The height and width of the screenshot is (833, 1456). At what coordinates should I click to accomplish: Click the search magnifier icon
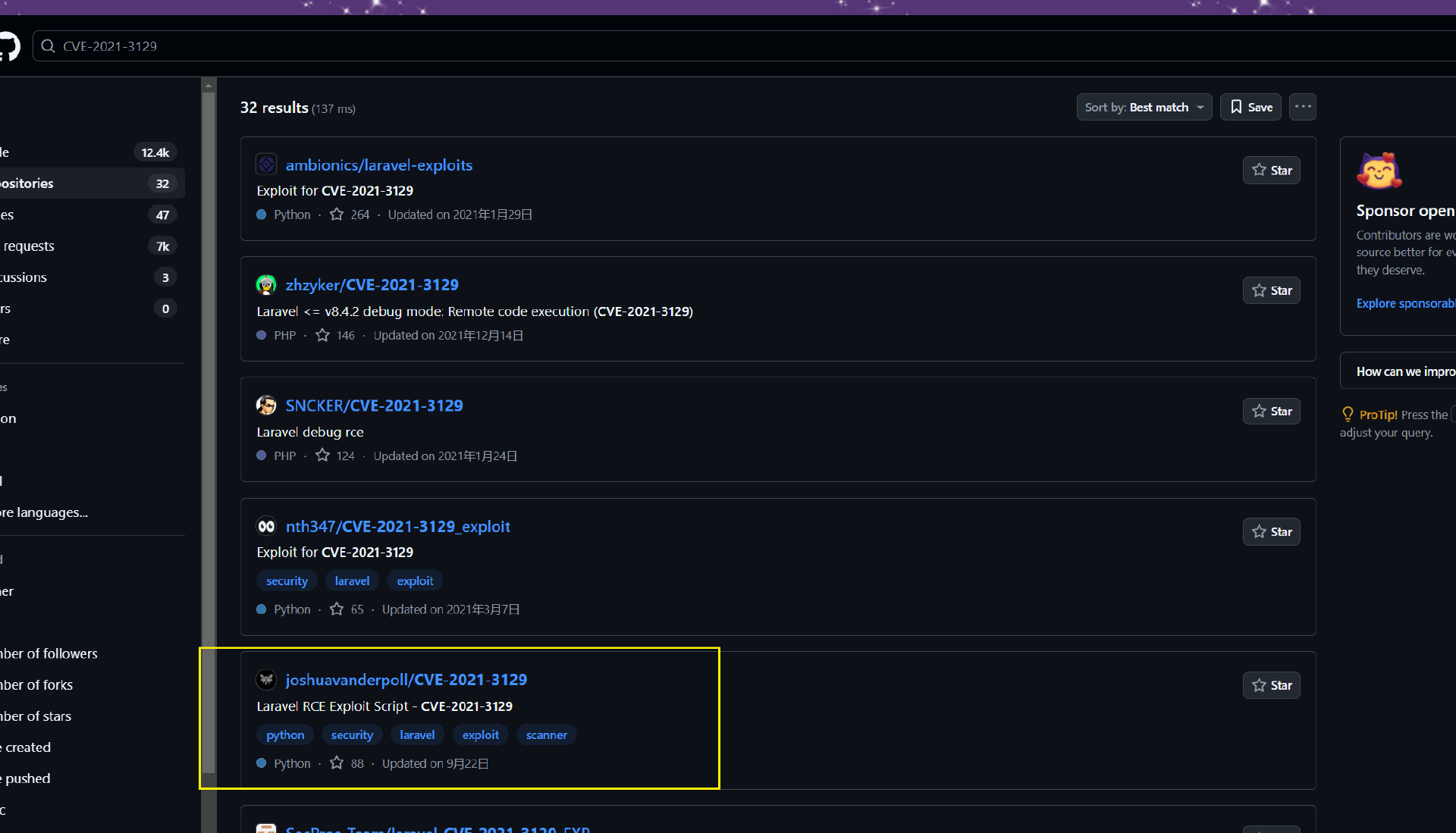tap(48, 46)
